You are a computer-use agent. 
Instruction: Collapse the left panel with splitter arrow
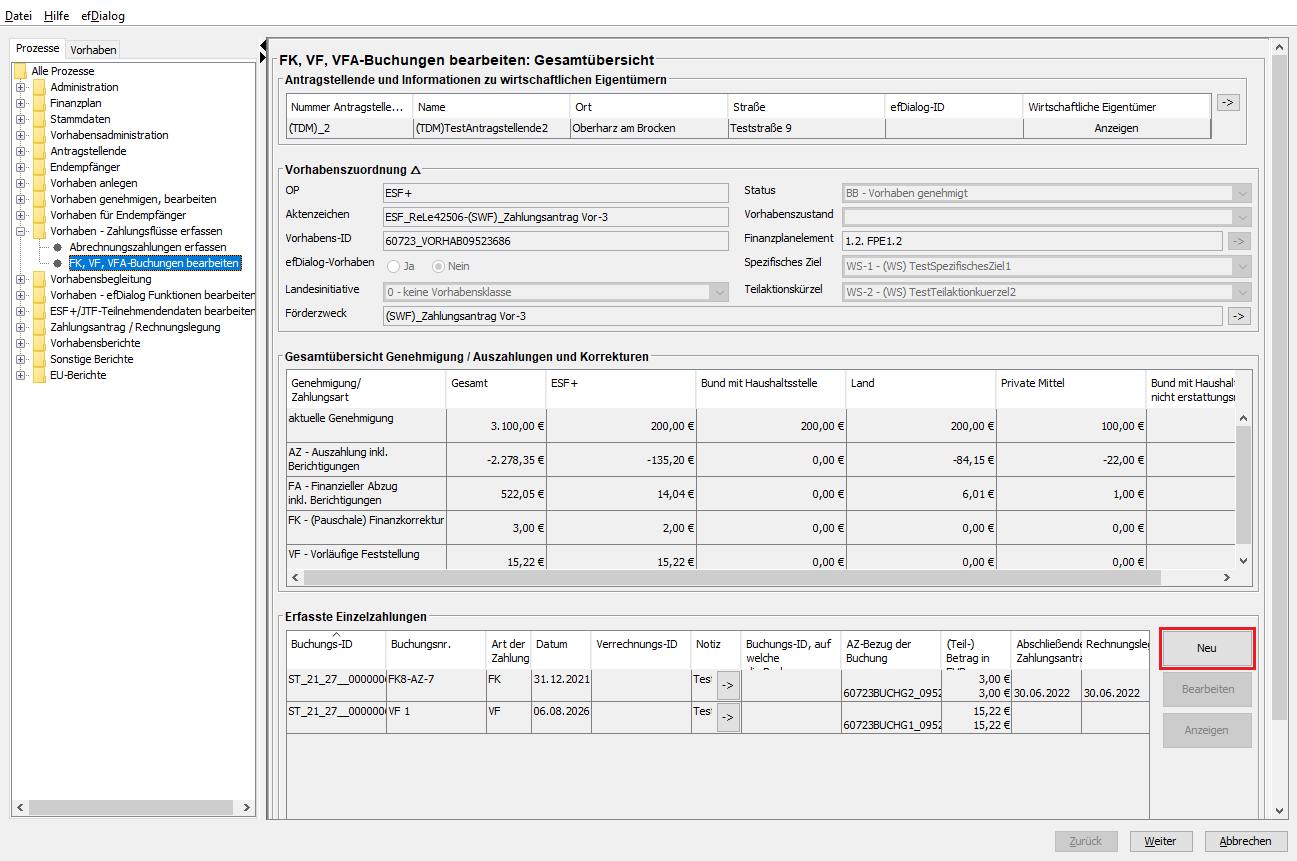[263, 45]
